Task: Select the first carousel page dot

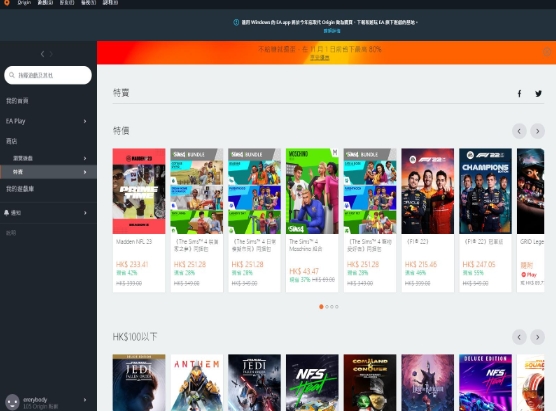Action: tap(321, 307)
